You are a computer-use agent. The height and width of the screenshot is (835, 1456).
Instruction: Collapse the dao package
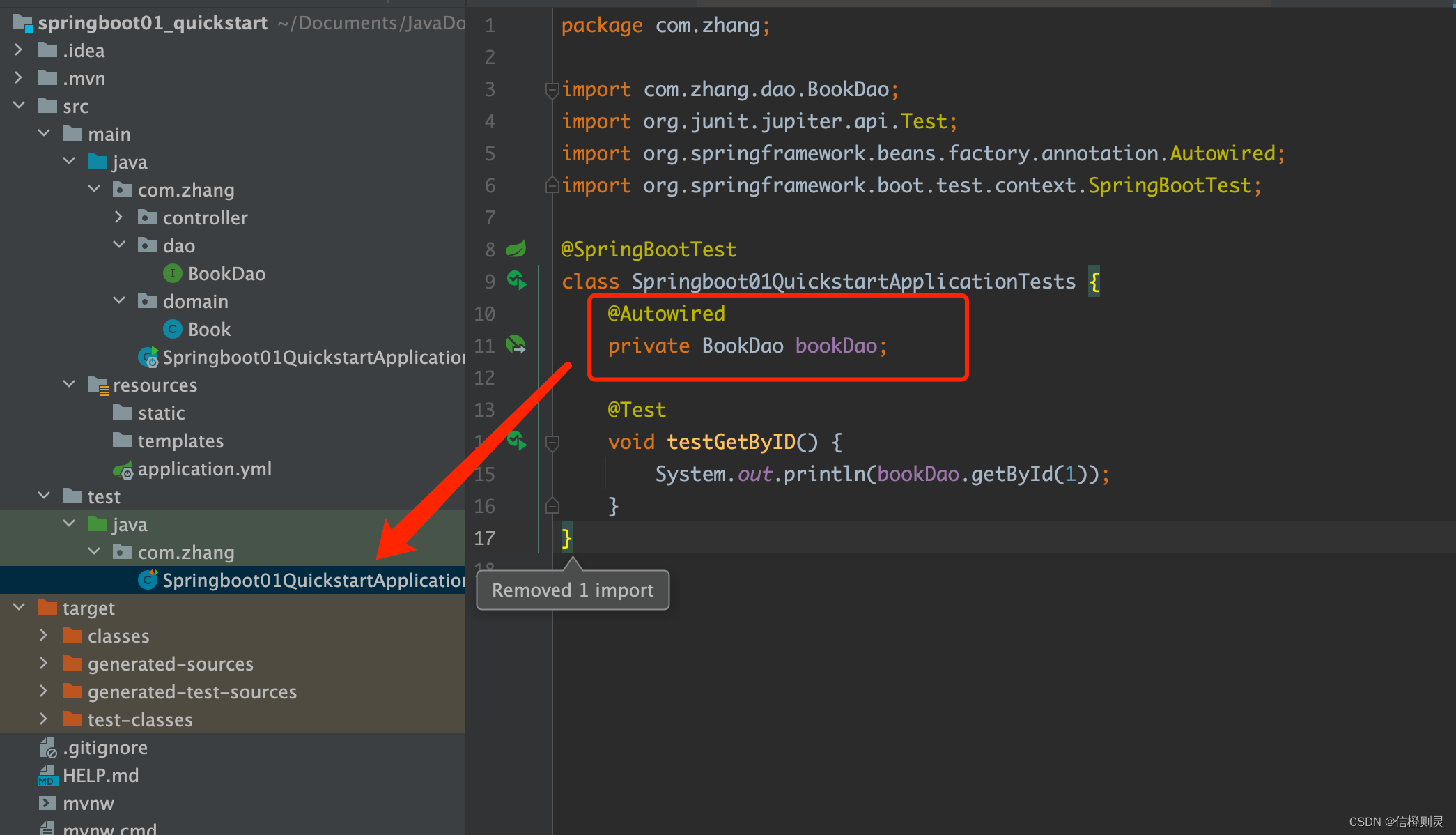point(119,245)
